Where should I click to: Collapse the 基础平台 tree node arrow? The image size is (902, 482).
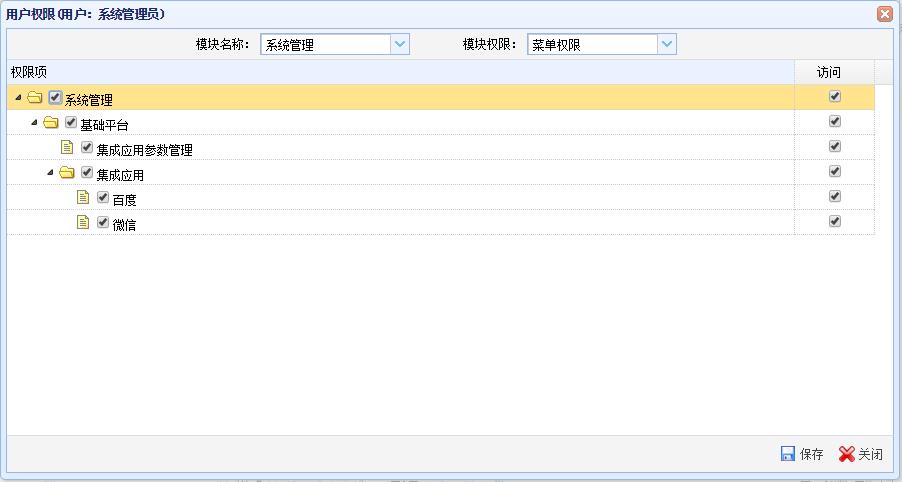coord(35,123)
